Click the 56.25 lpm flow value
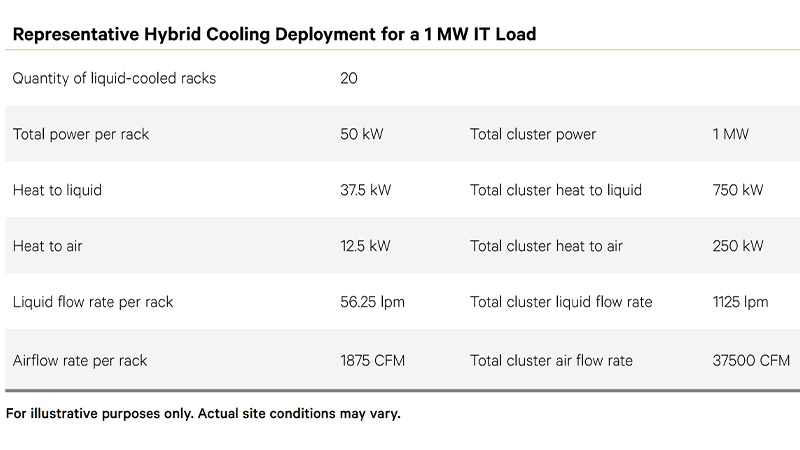800x450 pixels. click(x=372, y=302)
